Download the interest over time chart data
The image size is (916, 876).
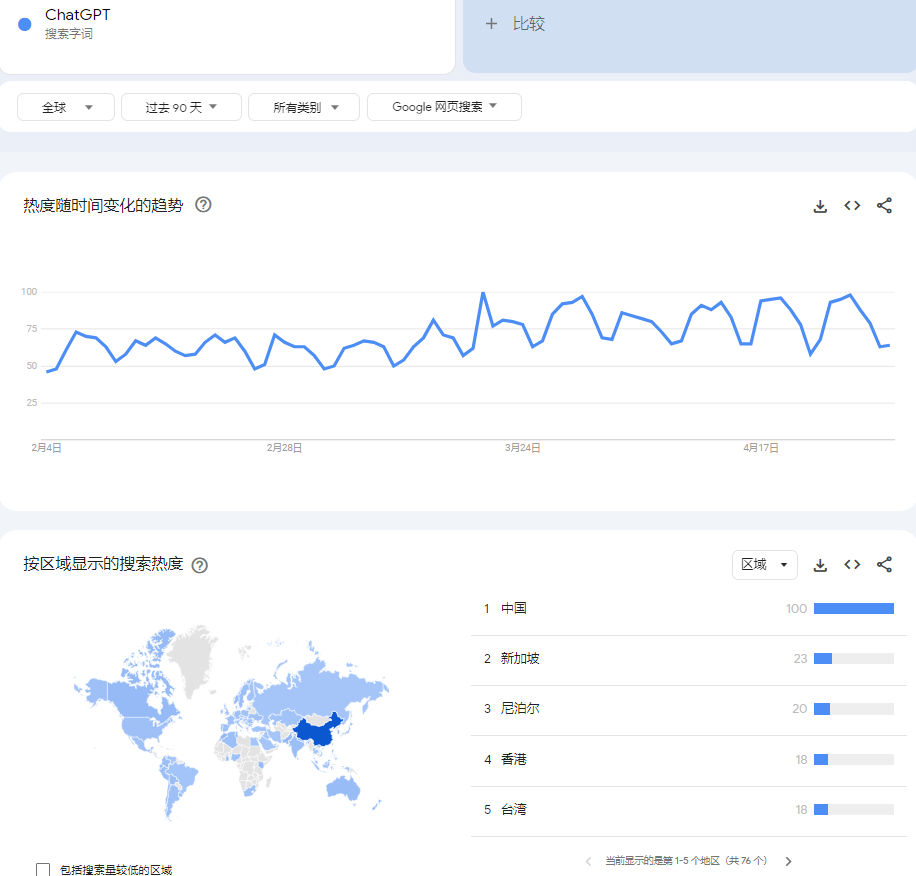pos(820,206)
